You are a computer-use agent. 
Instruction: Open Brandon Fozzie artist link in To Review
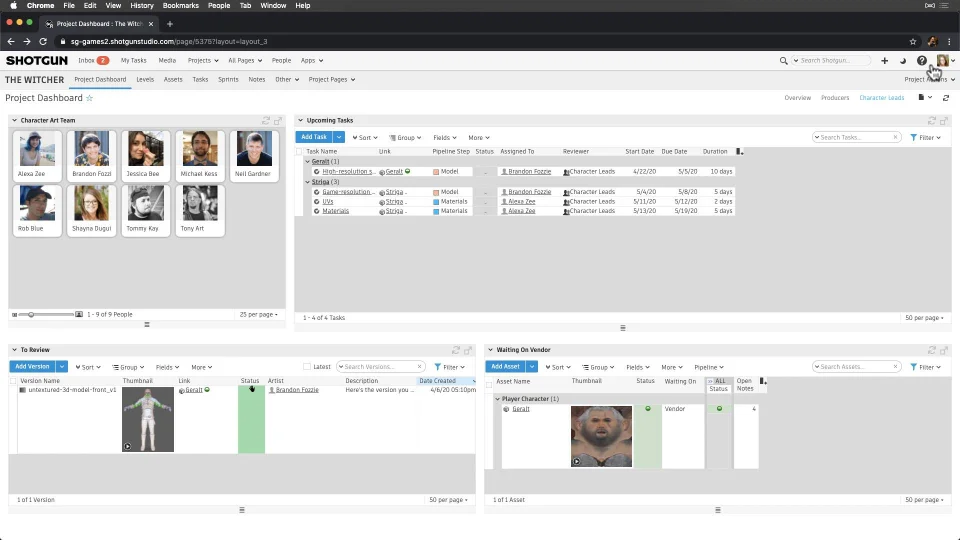tap(297, 390)
